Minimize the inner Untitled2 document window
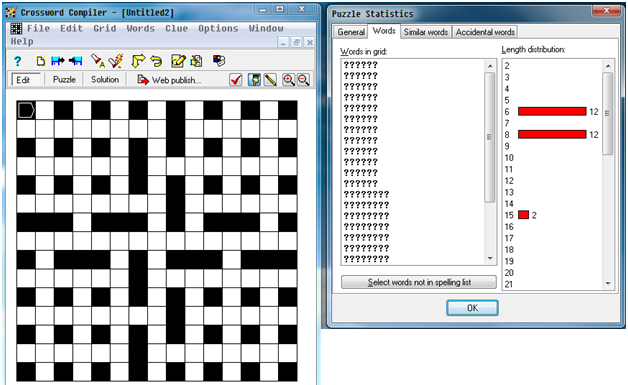Viewport: 628px width, 385px height. point(283,42)
